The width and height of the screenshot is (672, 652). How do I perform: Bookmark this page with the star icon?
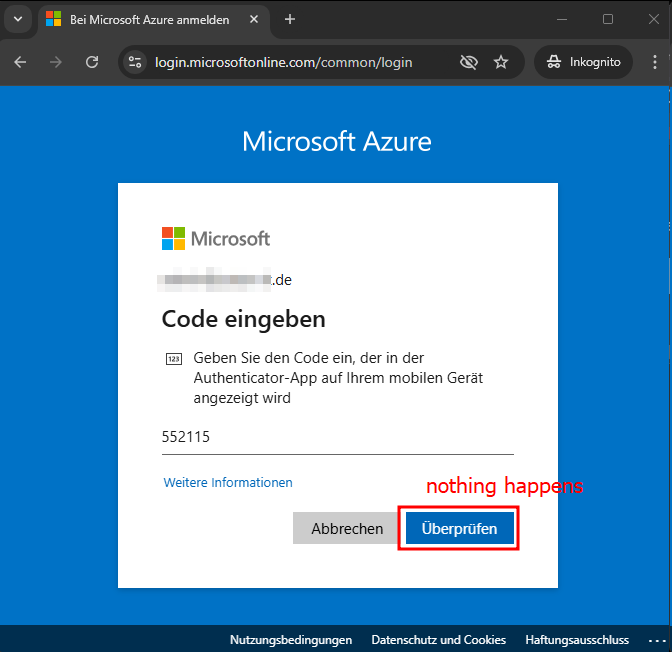click(x=501, y=62)
